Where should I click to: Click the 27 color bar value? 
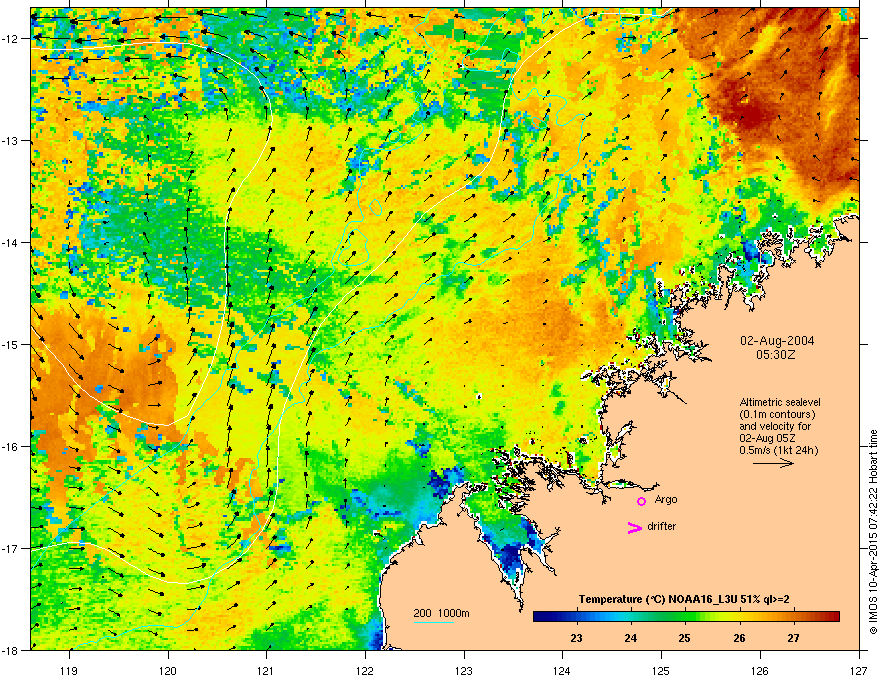pos(793,638)
